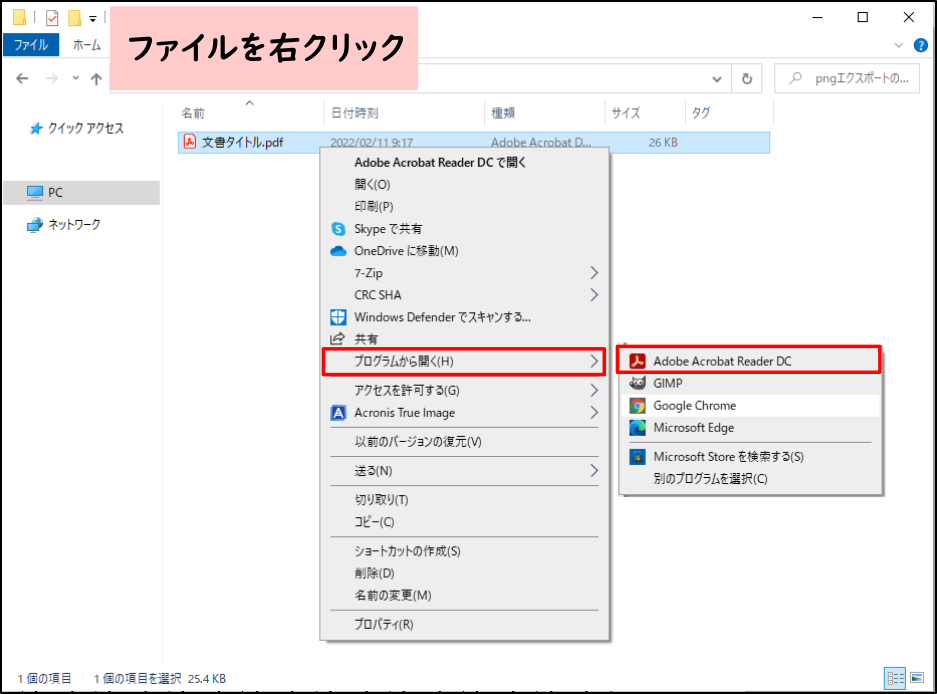Click the search magnifier icon
937x694 pixels.
pos(795,78)
